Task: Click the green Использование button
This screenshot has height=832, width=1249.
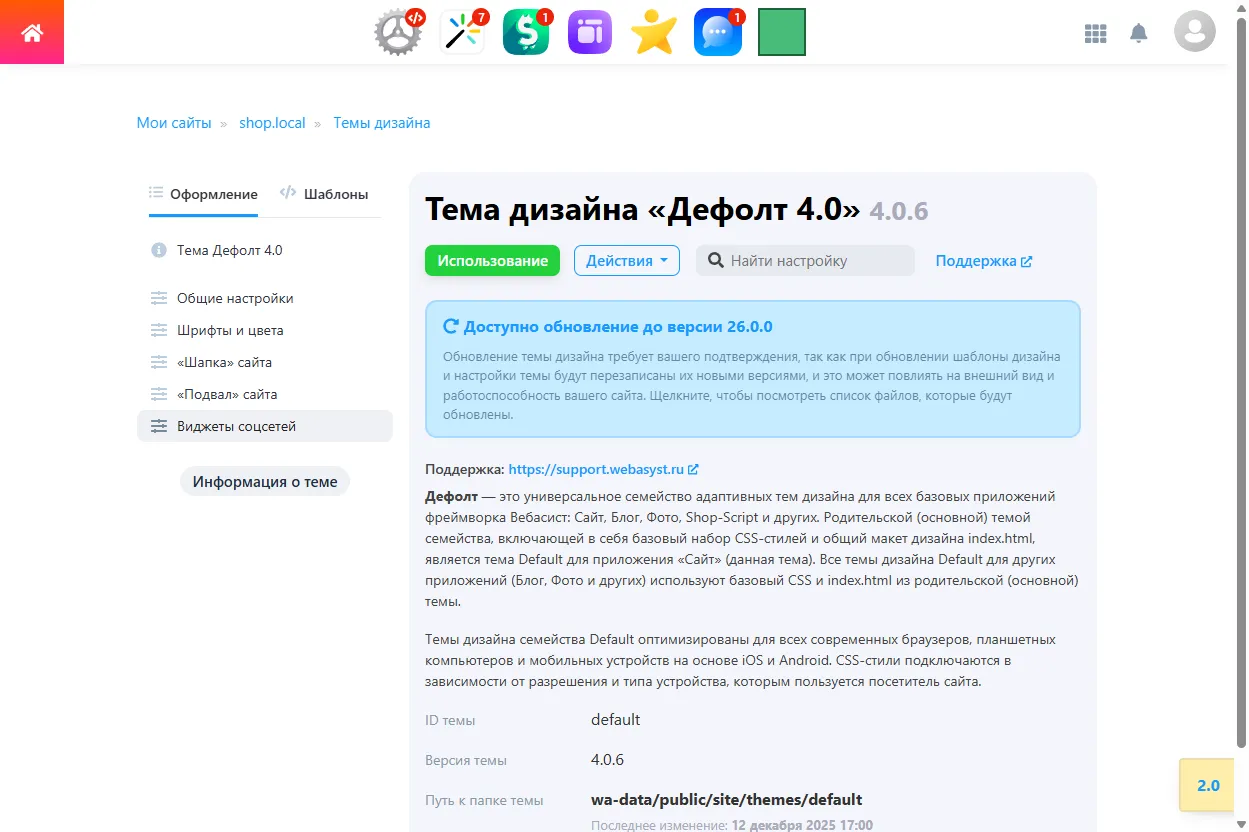Action: 492,260
